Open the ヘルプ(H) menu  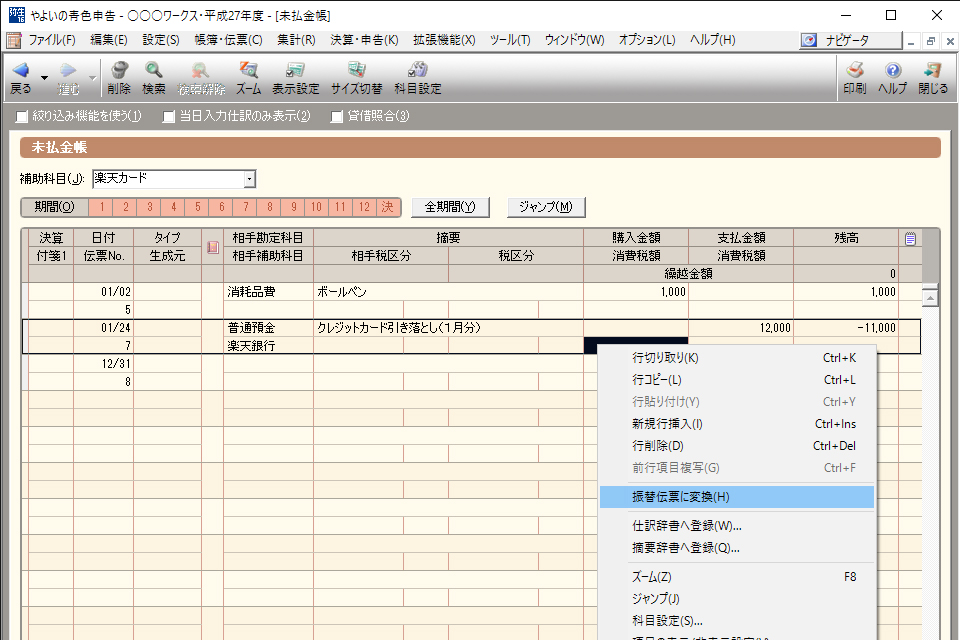(713, 40)
